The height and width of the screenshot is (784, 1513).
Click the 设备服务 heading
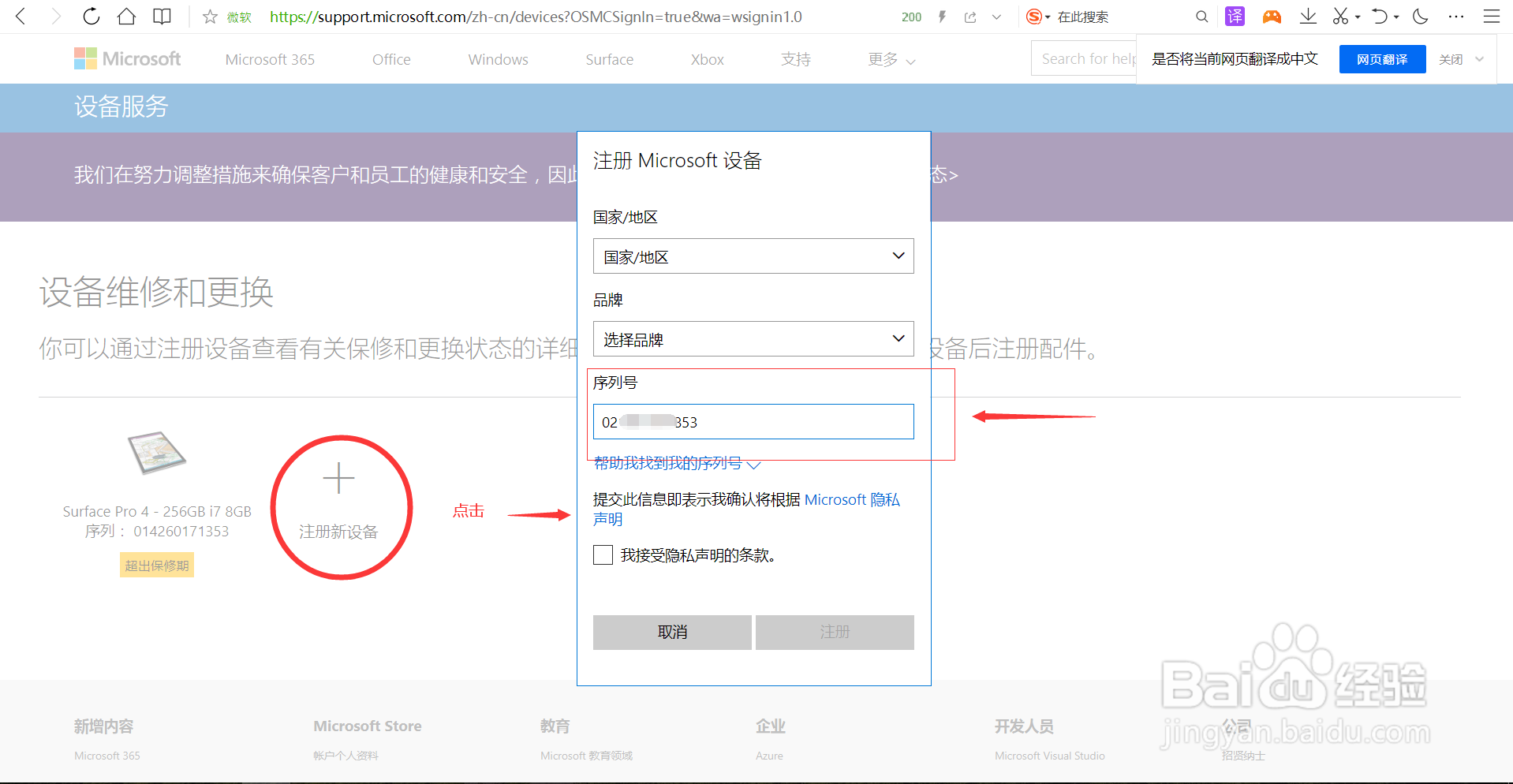(x=121, y=106)
